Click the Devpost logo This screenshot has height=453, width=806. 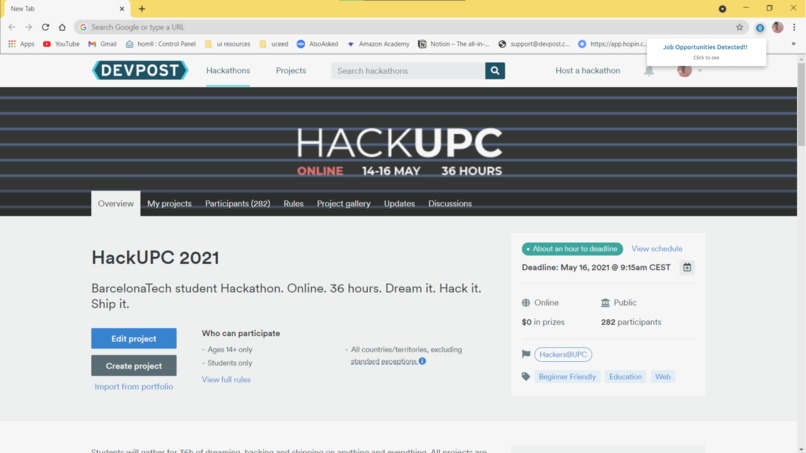[140, 70]
